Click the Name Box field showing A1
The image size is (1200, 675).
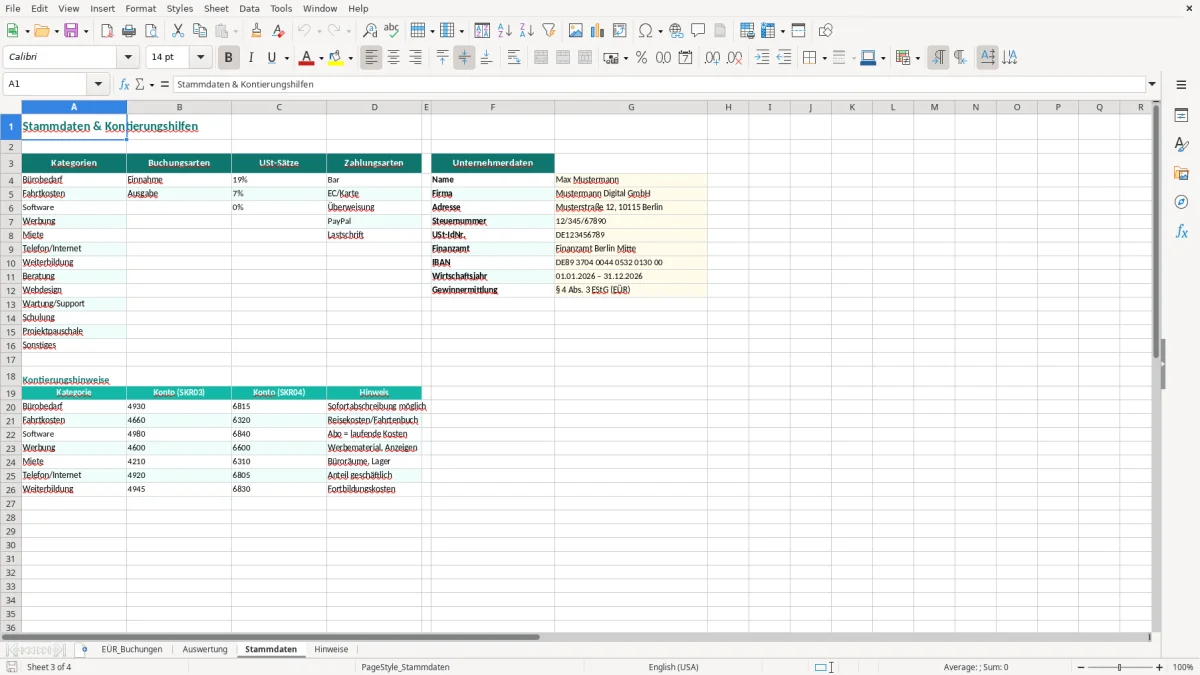46,84
